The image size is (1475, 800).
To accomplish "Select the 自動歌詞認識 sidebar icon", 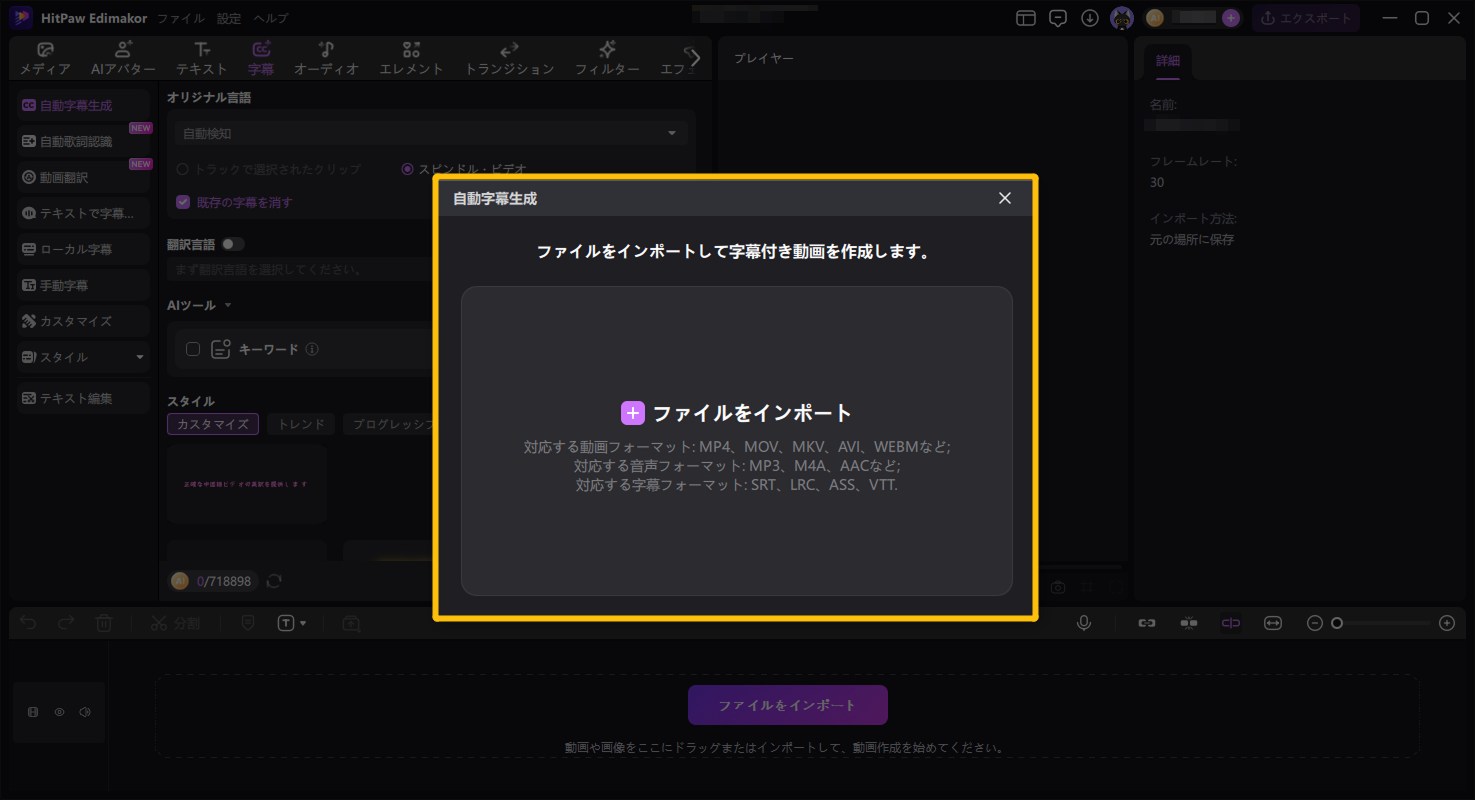I will [x=75, y=140].
